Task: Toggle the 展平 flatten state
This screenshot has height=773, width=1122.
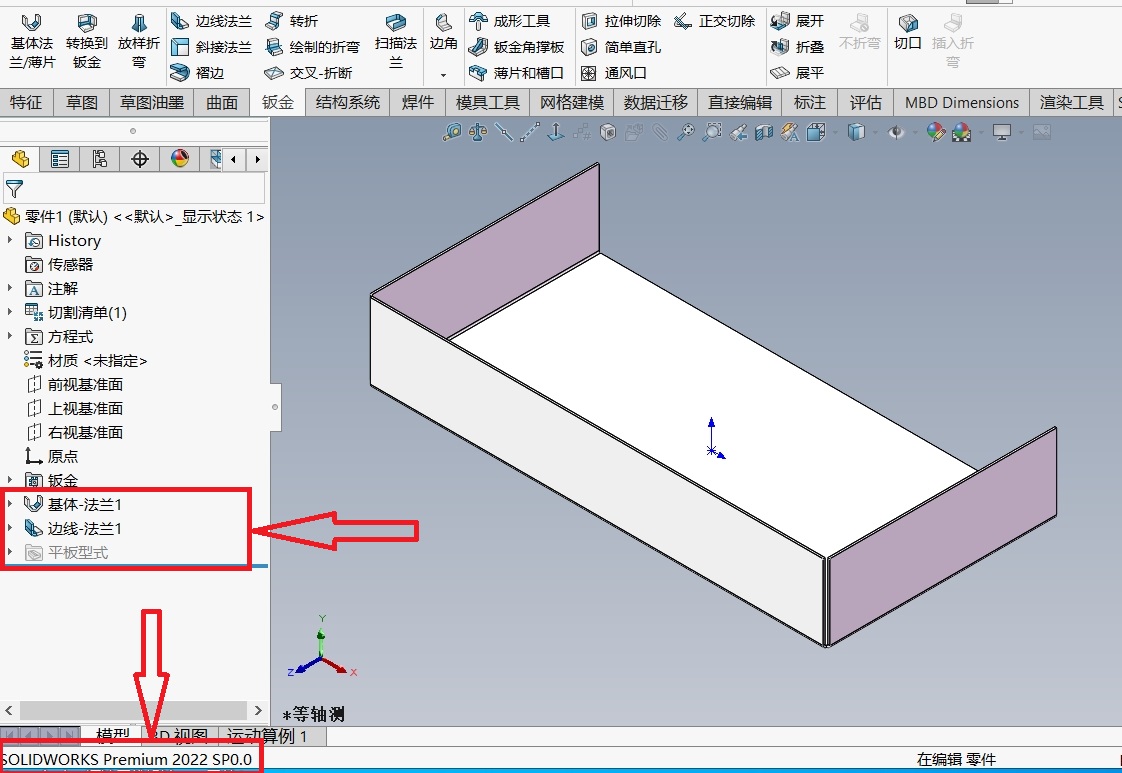Action: coord(797,72)
